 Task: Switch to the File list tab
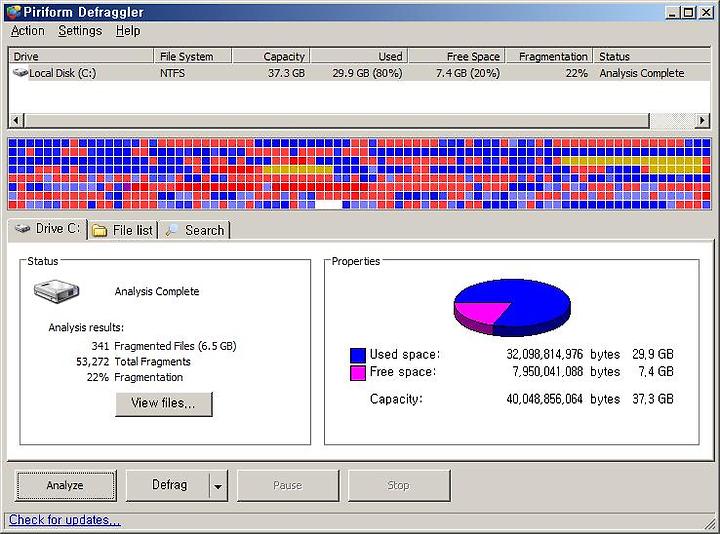[123, 230]
